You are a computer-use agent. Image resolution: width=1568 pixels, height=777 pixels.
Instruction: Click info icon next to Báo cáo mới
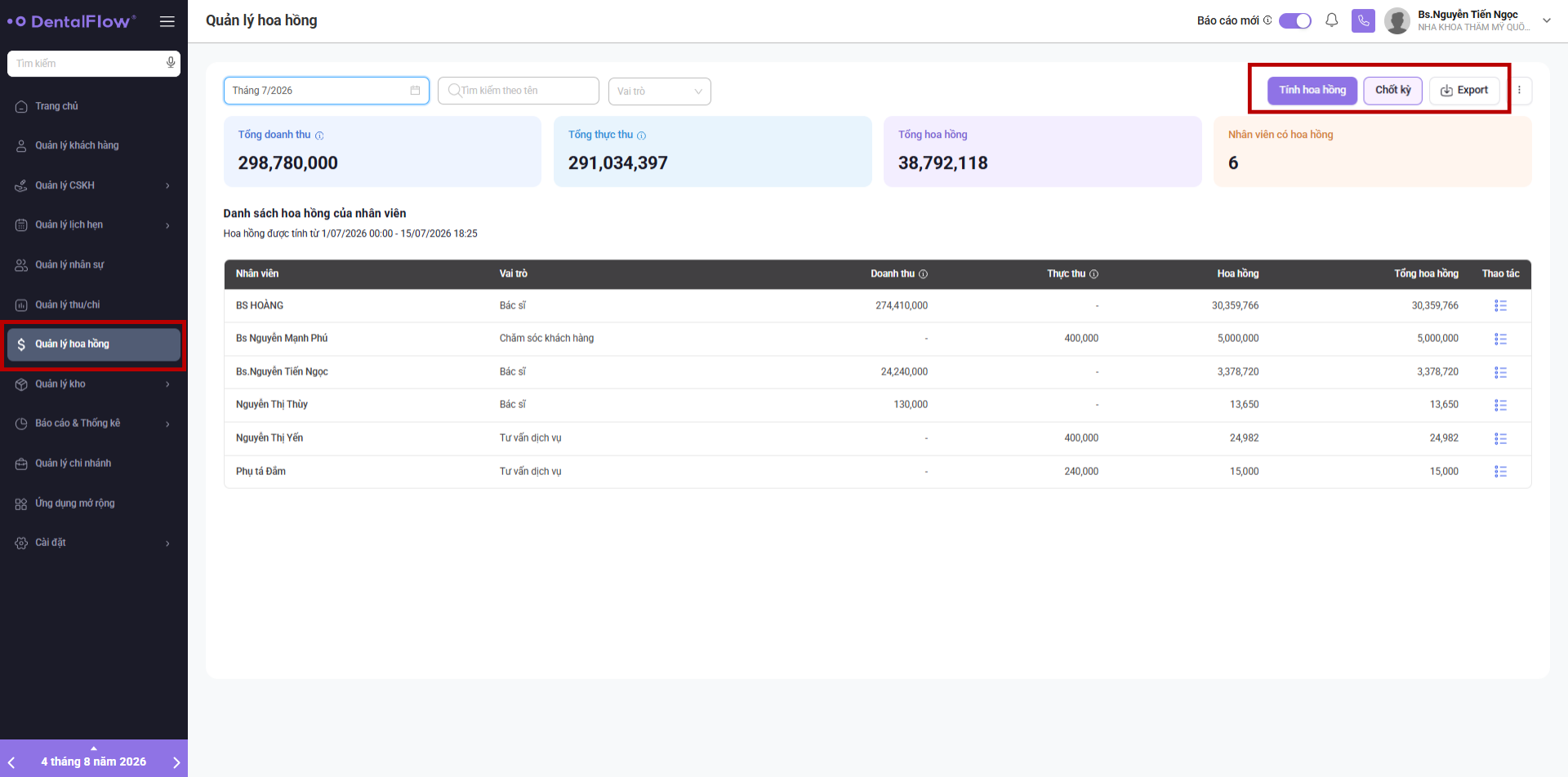click(1267, 20)
